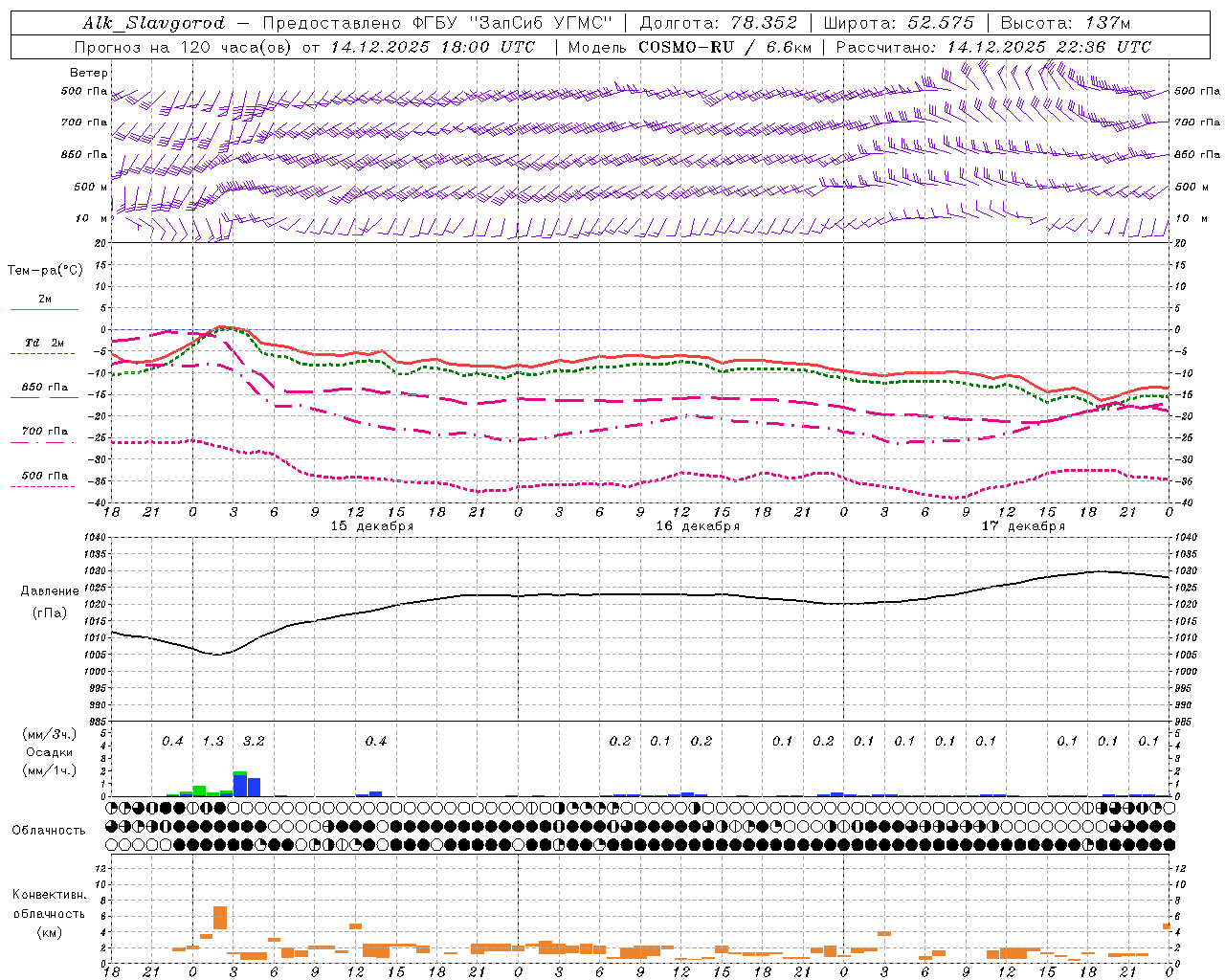Screen dimensions: 1225x980
Task: Click the 3-hour precipitation value 1.3
Action: coord(212,741)
